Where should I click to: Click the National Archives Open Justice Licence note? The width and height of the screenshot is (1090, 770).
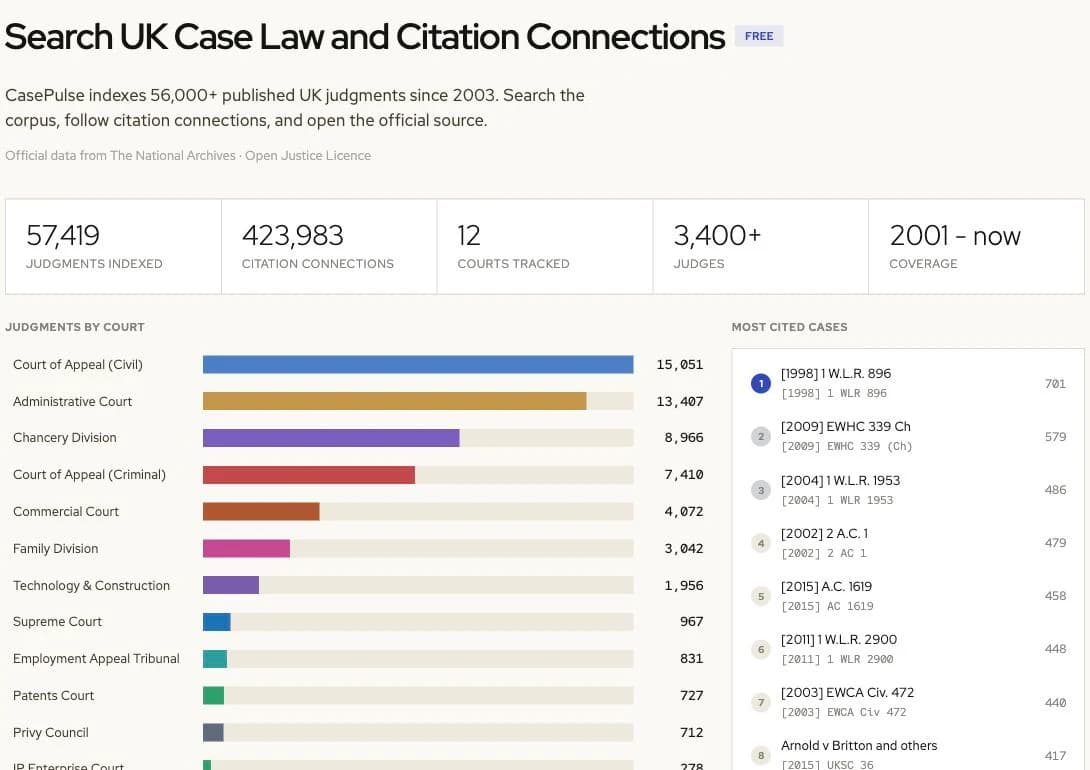[188, 156]
